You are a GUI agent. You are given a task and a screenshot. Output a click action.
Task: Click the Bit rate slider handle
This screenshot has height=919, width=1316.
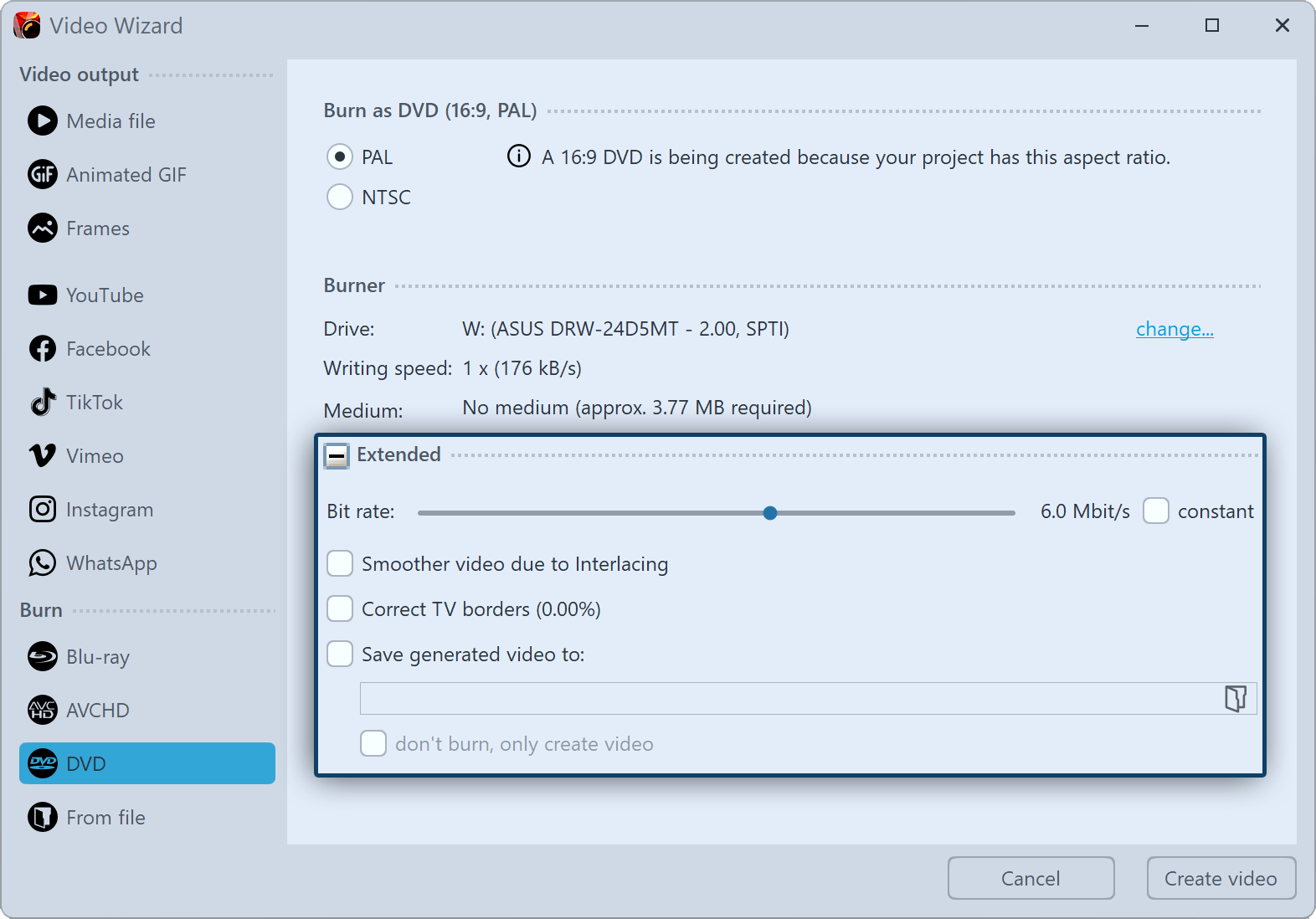pyautogui.click(x=770, y=513)
